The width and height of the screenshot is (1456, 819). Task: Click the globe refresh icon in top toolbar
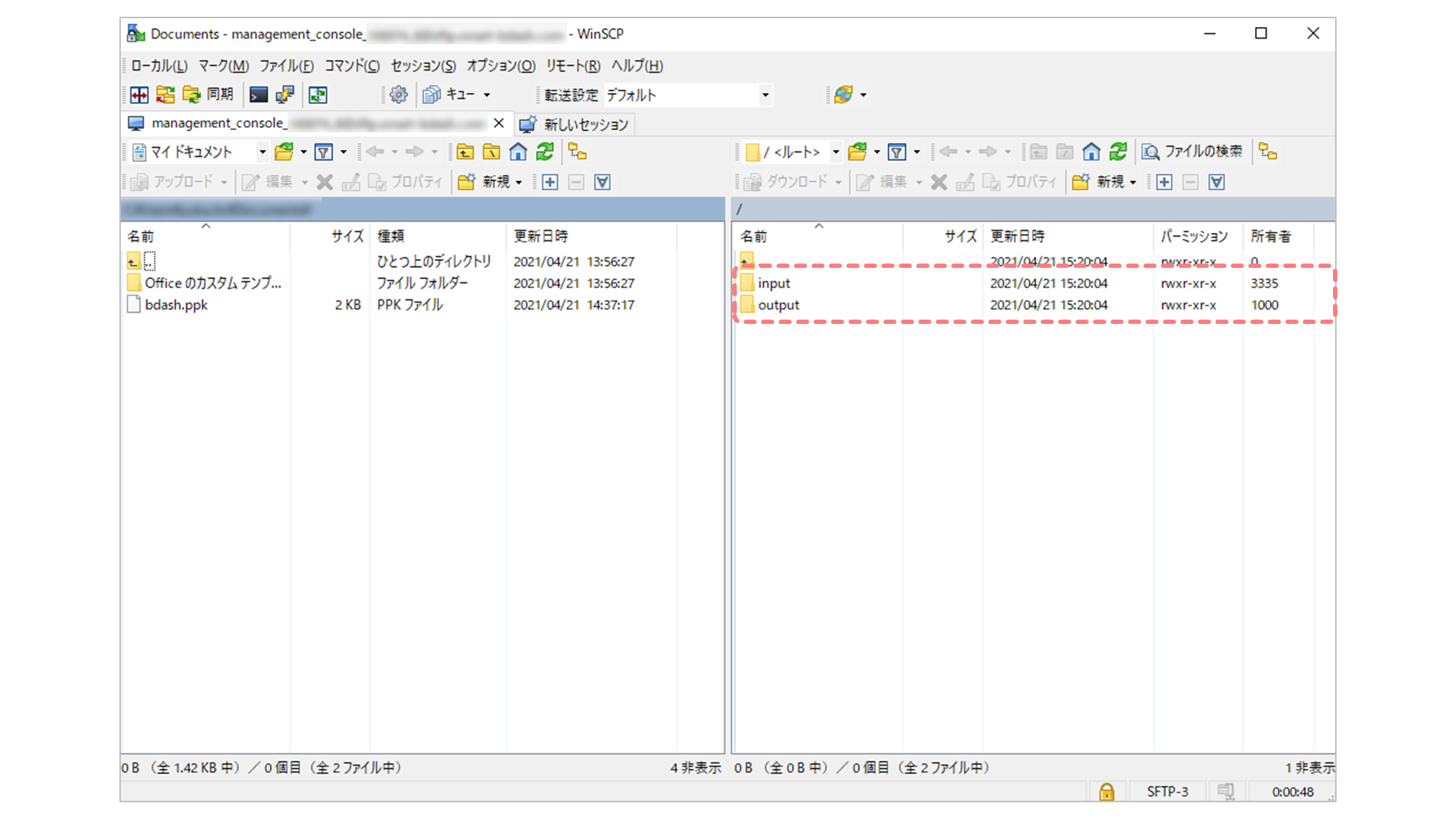coord(844,95)
